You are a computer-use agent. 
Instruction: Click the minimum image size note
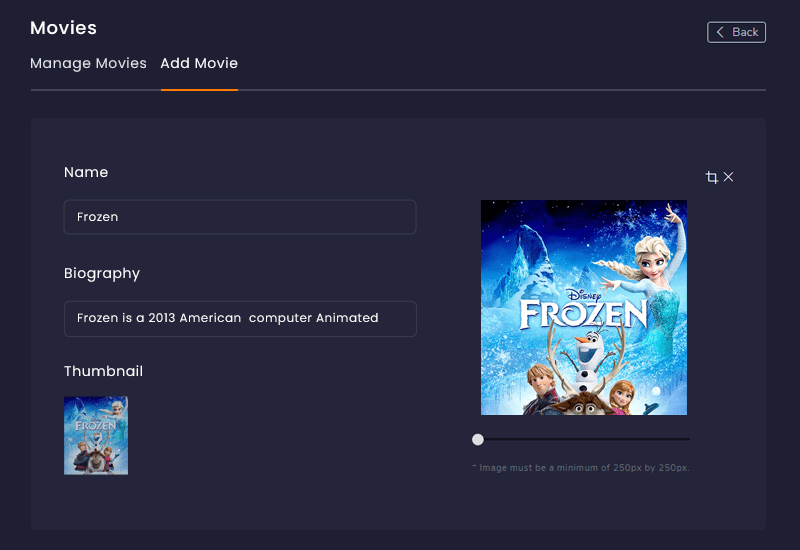tap(581, 467)
